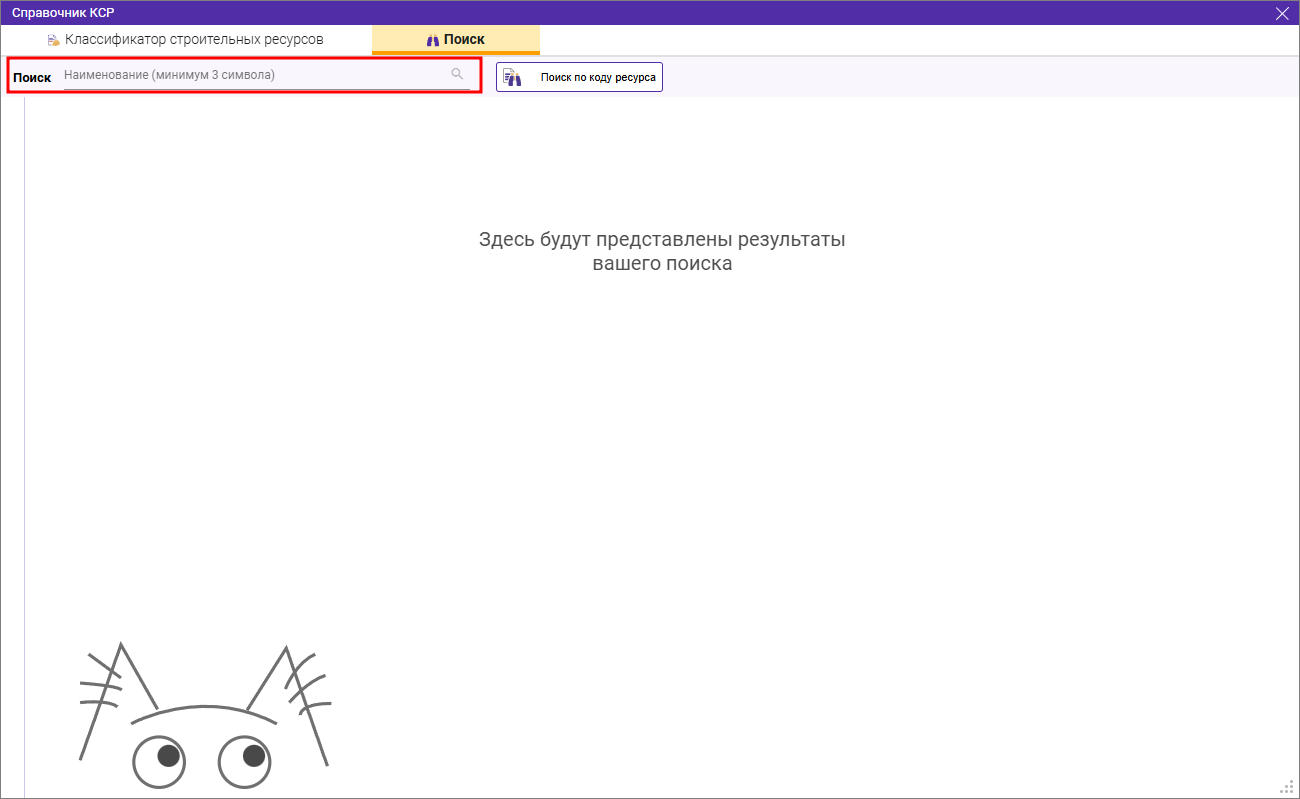Click the document-binoculars icon in the code search button
The height and width of the screenshot is (799, 1300).
click(x=512, y=77)
